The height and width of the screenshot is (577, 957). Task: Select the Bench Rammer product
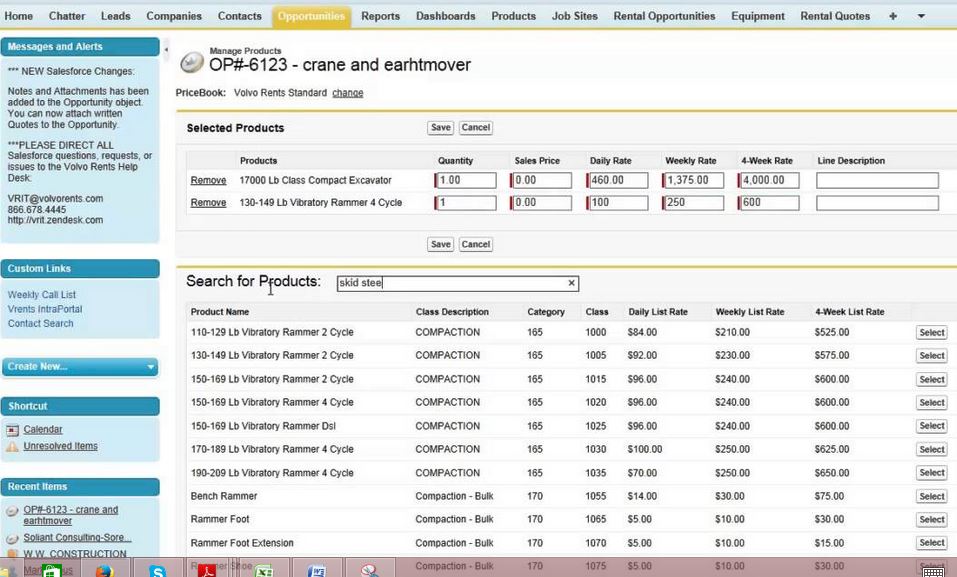(931, 497)
